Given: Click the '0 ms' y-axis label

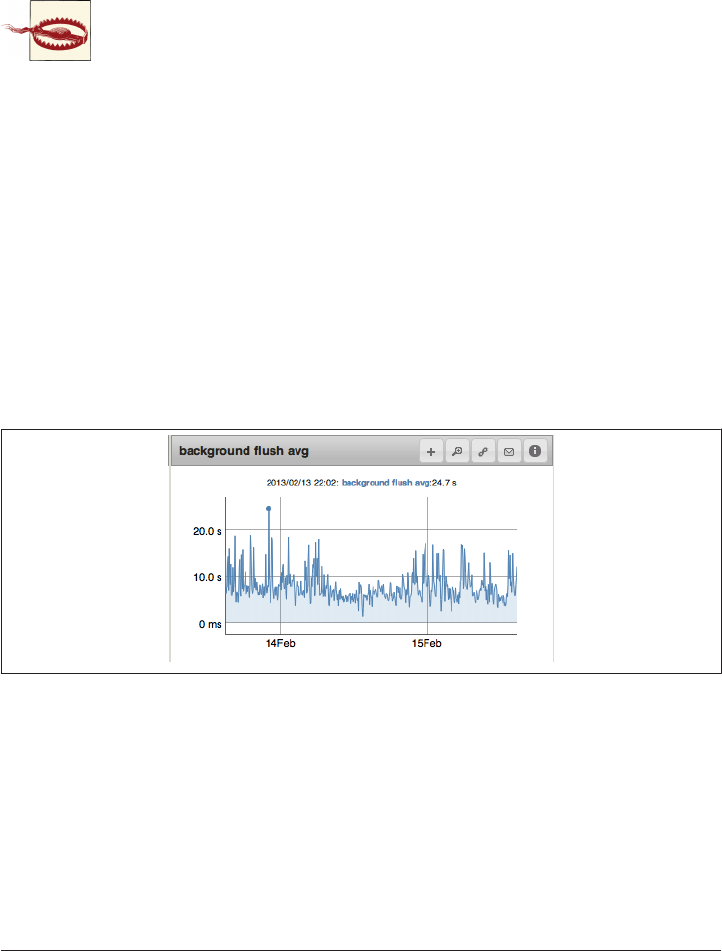Looking at the screenshot, I should coord(210,624).
